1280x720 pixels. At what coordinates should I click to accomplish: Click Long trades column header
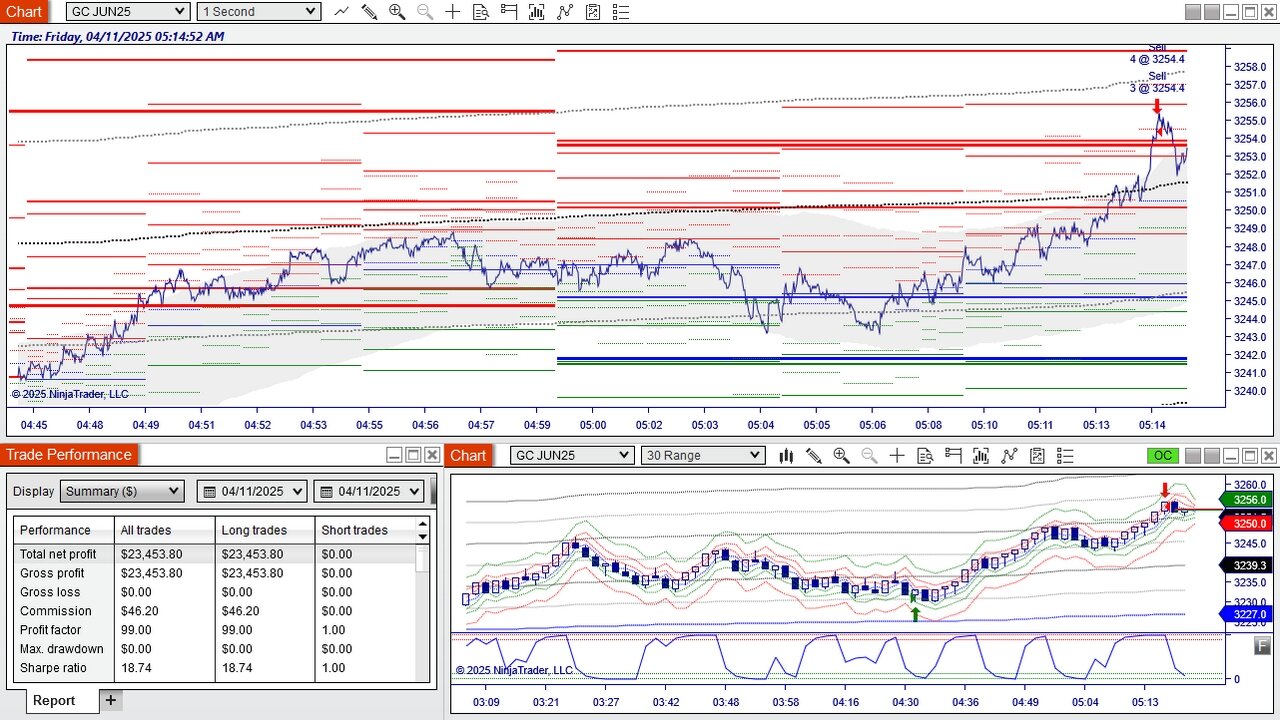(265, 530)
